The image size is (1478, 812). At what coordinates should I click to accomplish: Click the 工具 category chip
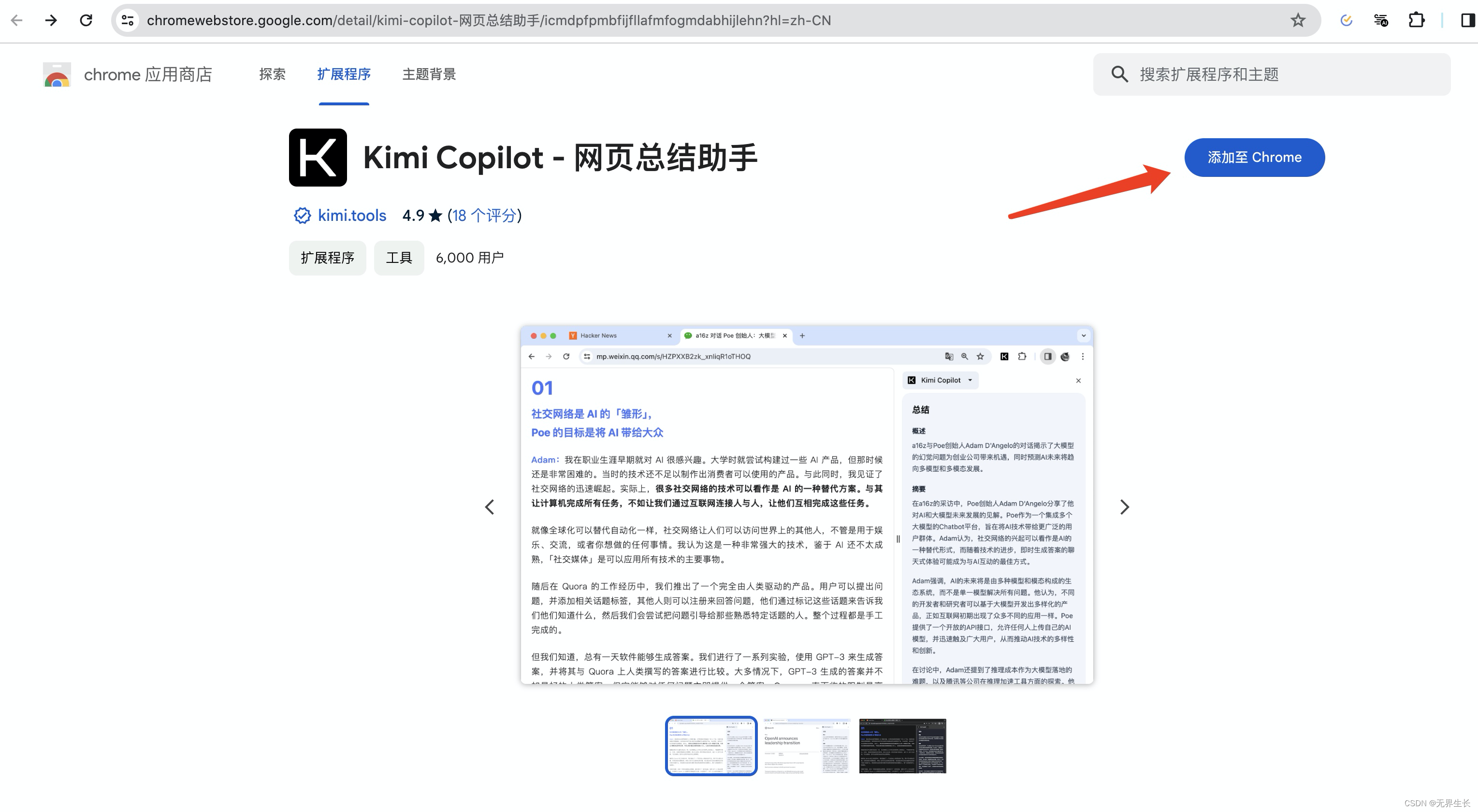pos(399,258)
